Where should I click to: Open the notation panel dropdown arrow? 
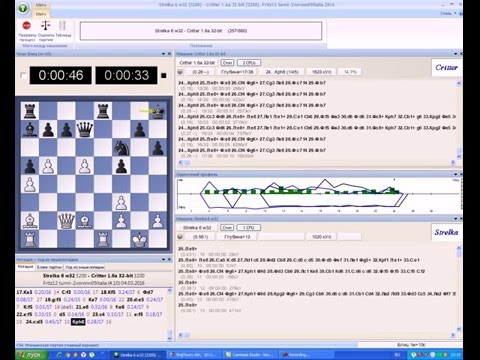tap(164, 259)
